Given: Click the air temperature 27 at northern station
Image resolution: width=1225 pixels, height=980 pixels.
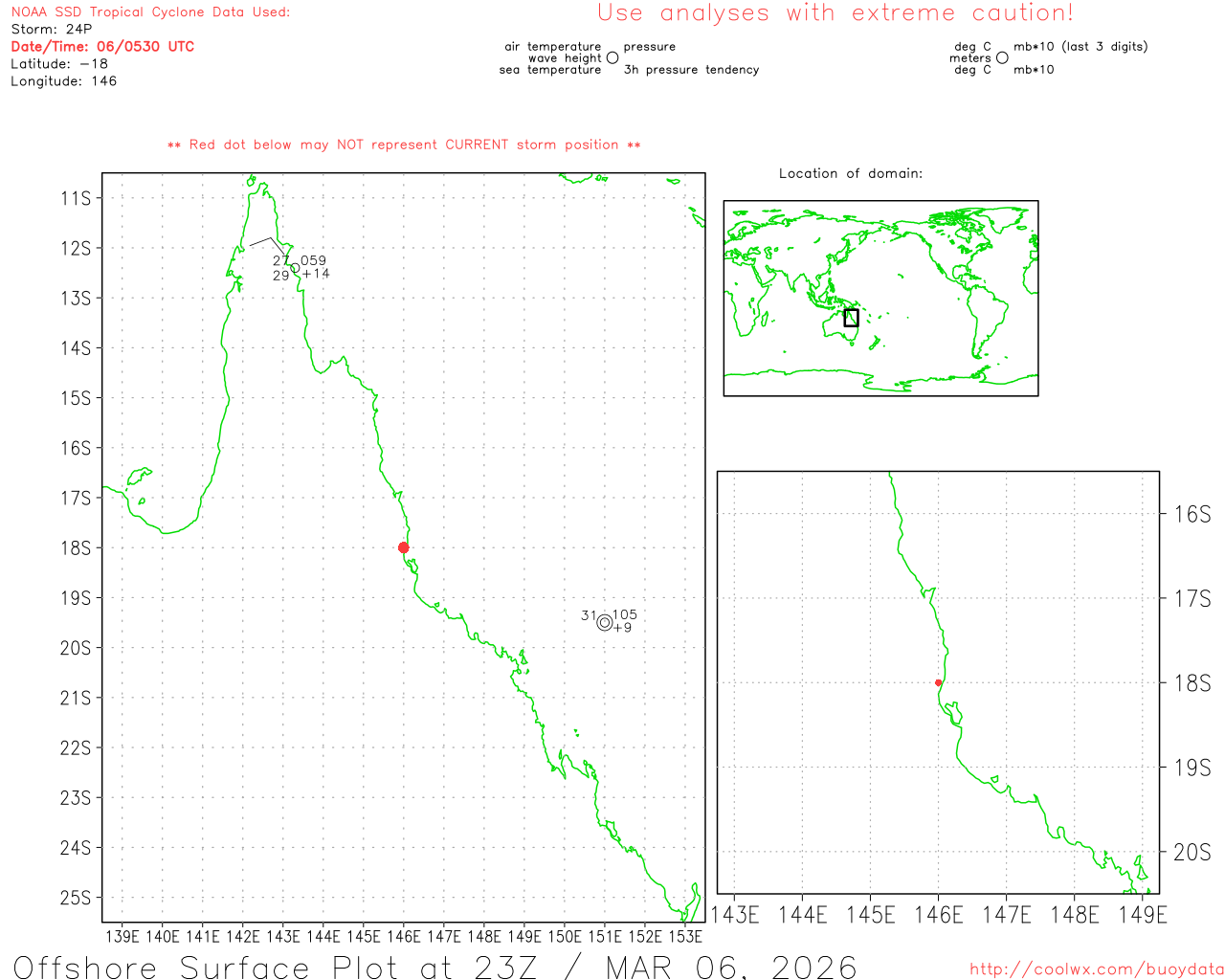Looking at the screenshot, I should [280, 260].
